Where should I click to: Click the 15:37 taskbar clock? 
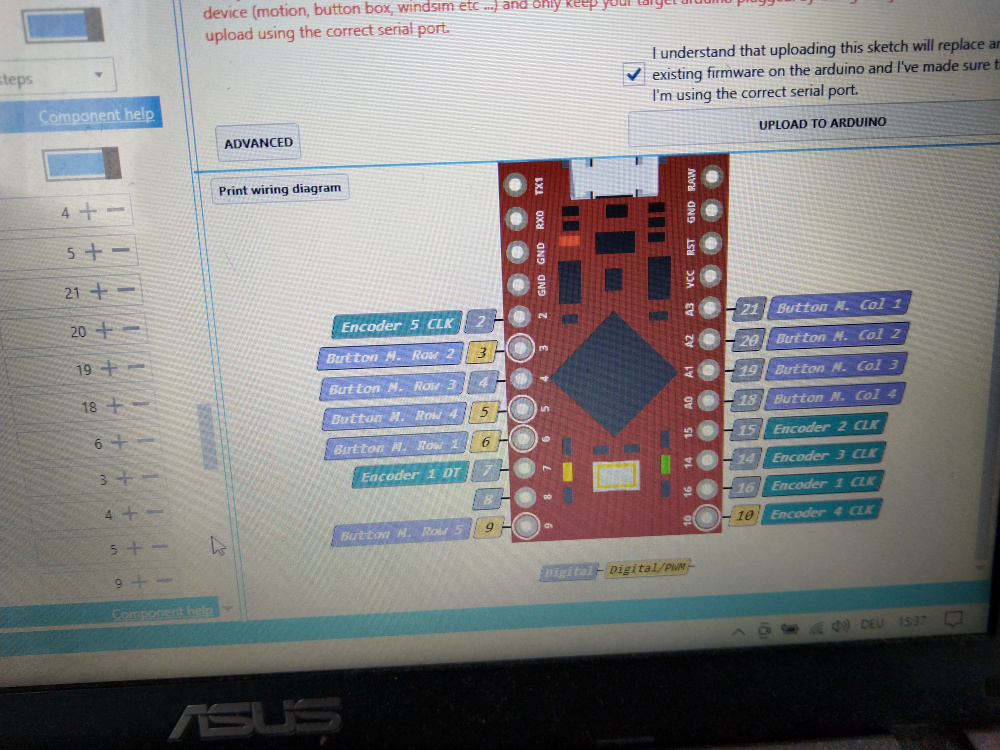click(x=911, y=621)
